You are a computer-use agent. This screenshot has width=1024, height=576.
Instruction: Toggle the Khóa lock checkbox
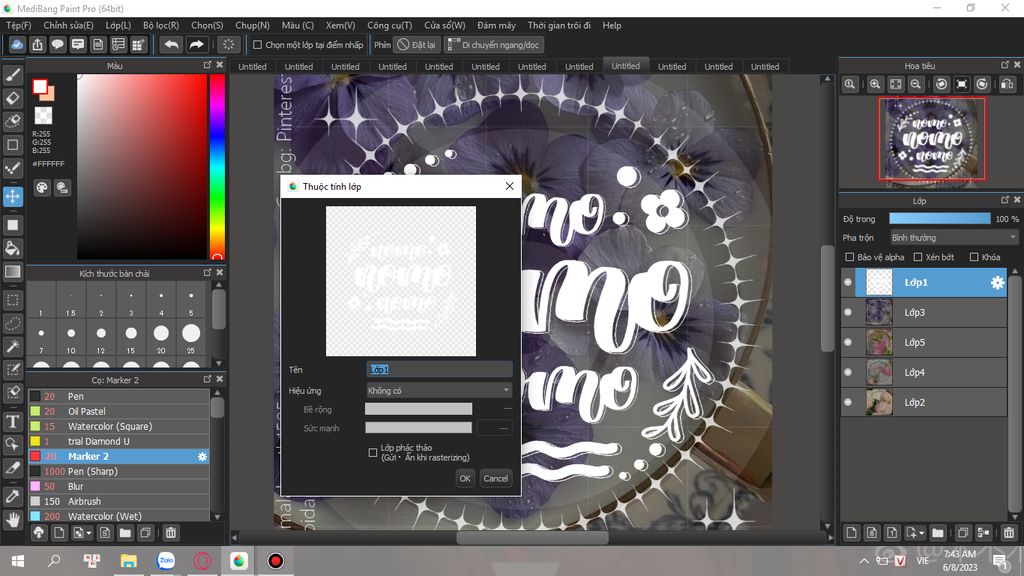coord(974,257)
